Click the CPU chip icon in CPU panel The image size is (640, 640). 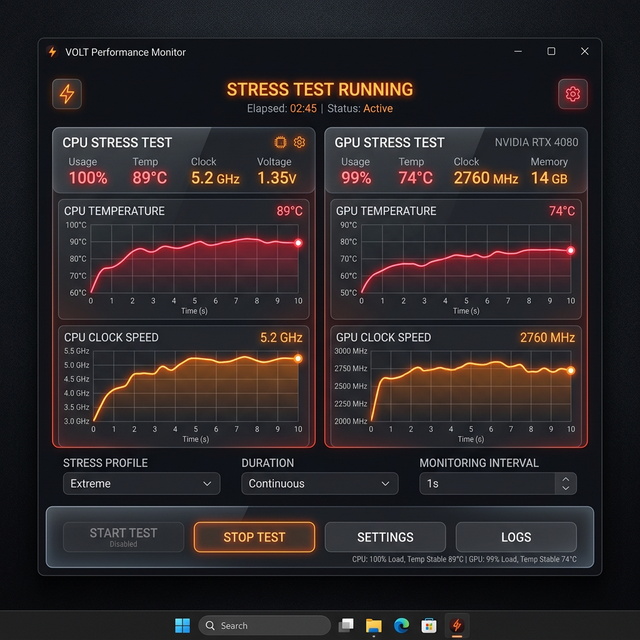tap(280, 142)
